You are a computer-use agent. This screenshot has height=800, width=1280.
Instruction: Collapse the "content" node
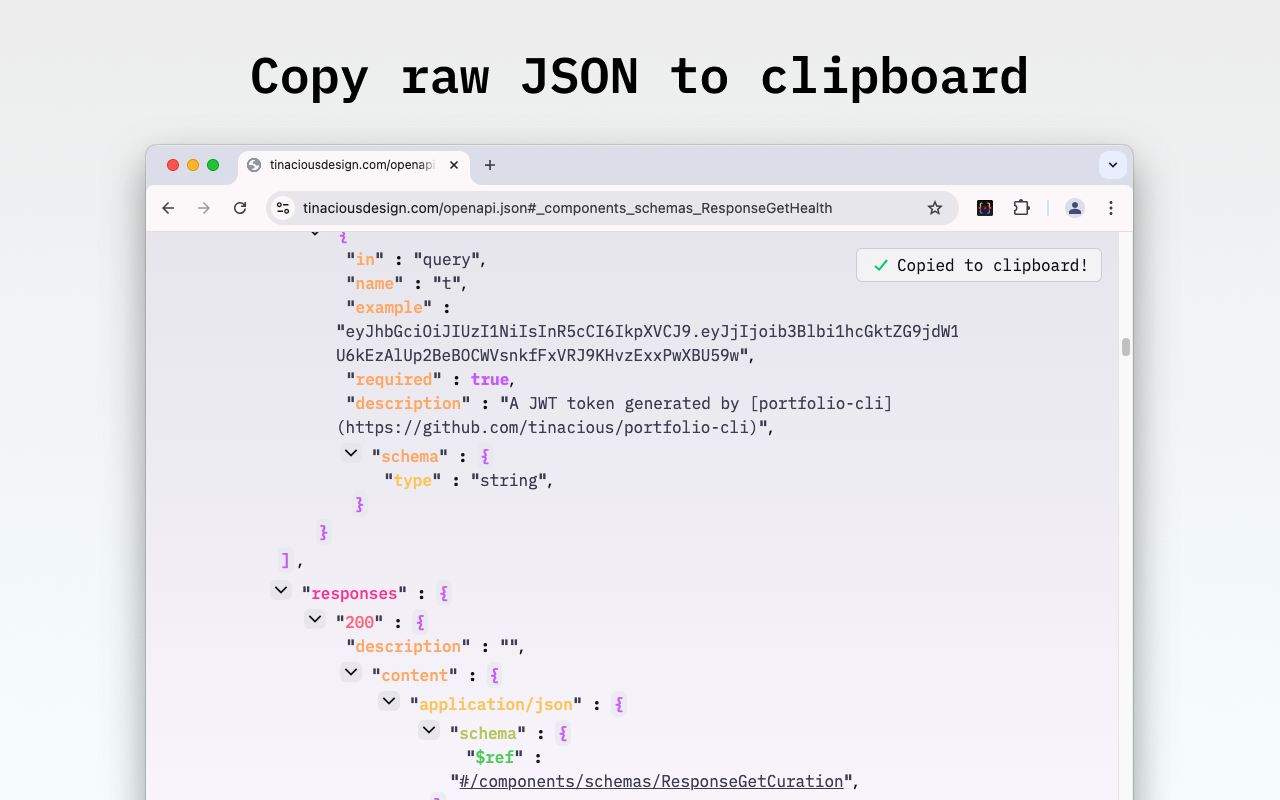click(351, 672)
